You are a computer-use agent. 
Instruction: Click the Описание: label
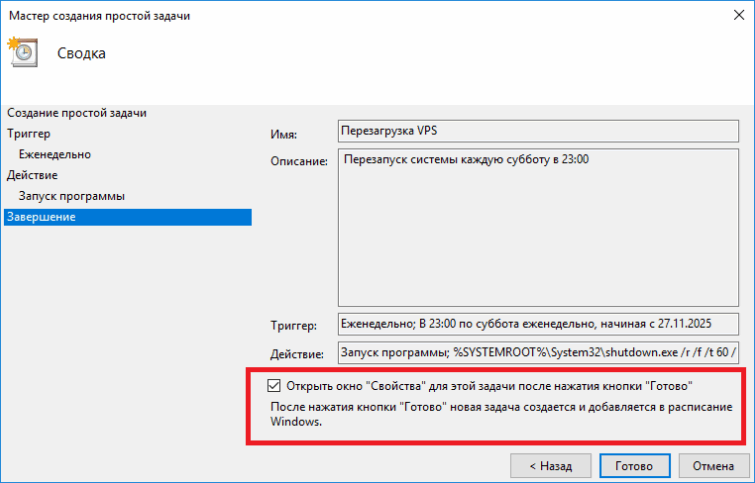pos(299,162)
